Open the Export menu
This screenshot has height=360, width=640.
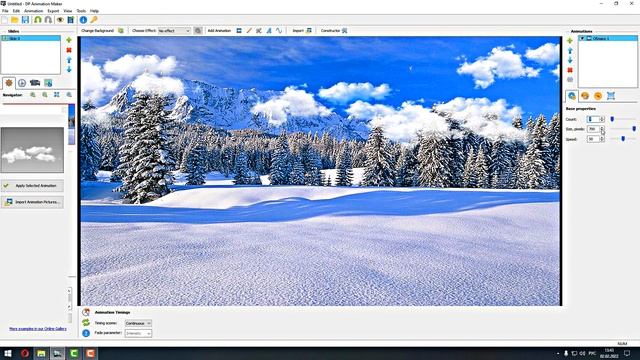tap(53, 11)
